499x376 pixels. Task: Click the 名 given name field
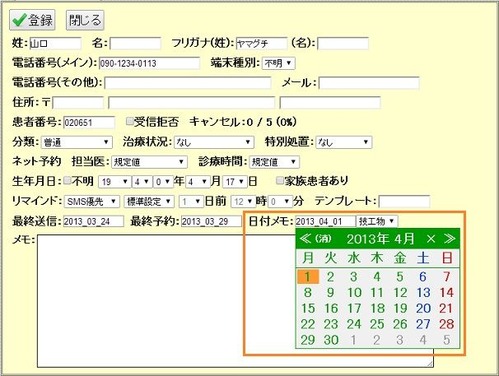tap(135, 44)
